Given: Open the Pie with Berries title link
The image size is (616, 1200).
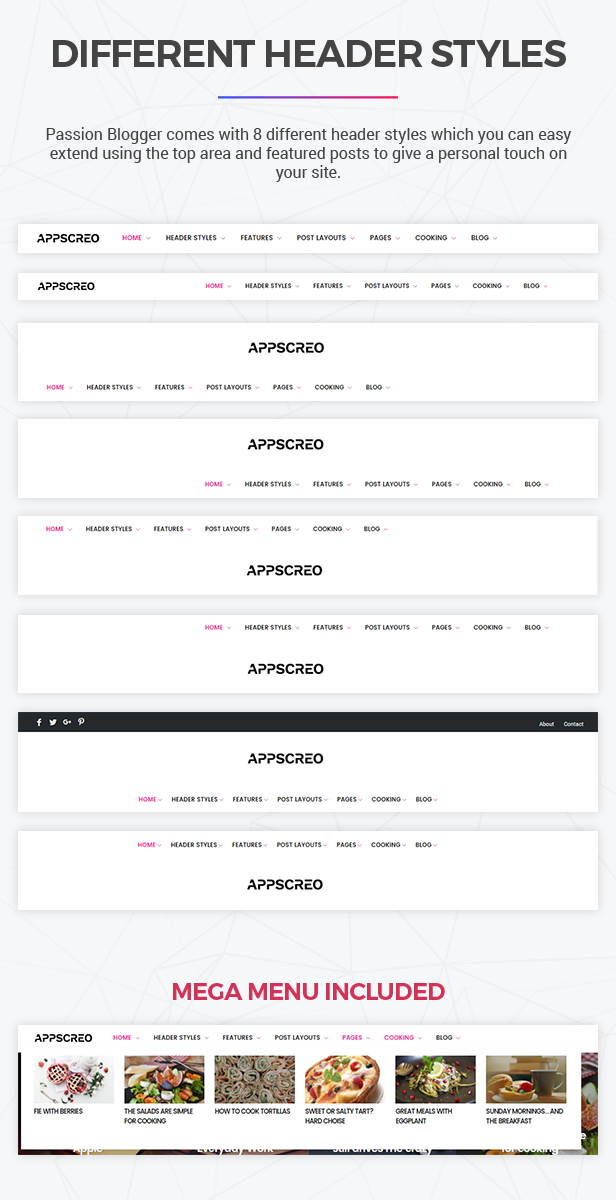Looking at the screenshot, I should (59, 1111).
